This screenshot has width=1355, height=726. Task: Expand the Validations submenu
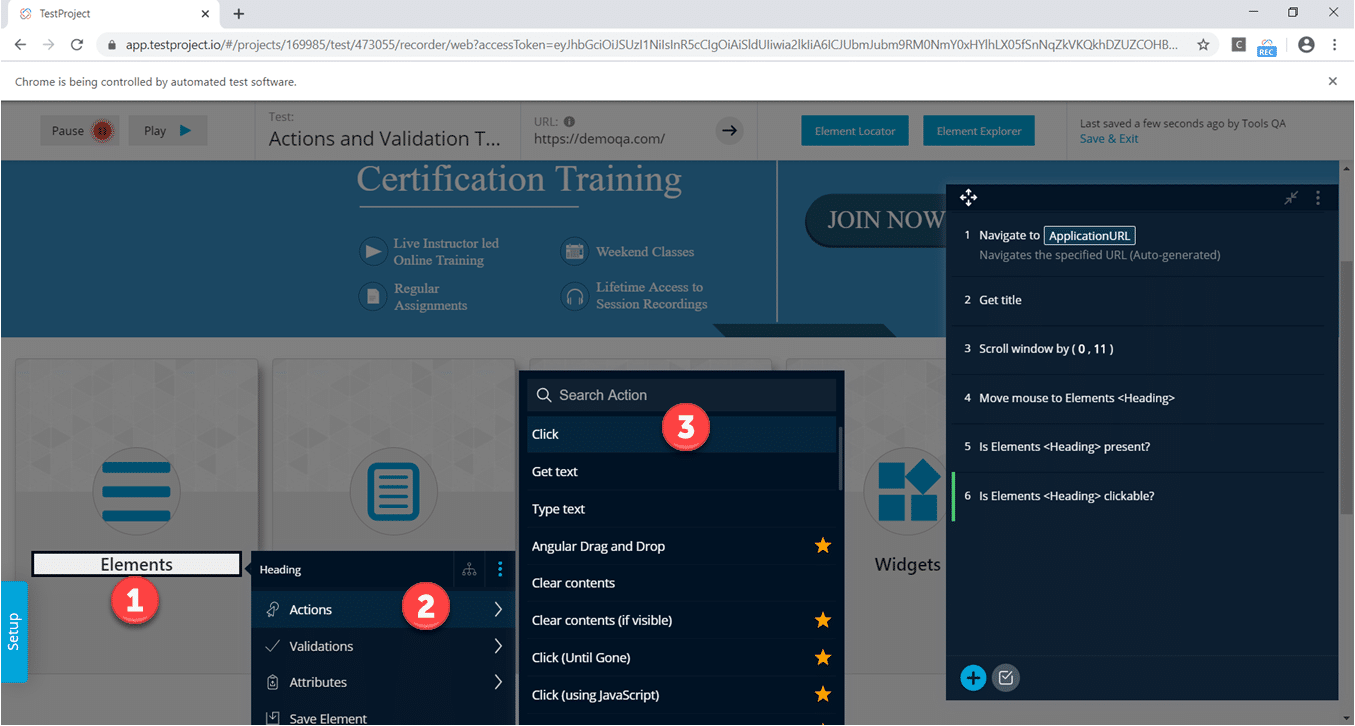(383, 646)
